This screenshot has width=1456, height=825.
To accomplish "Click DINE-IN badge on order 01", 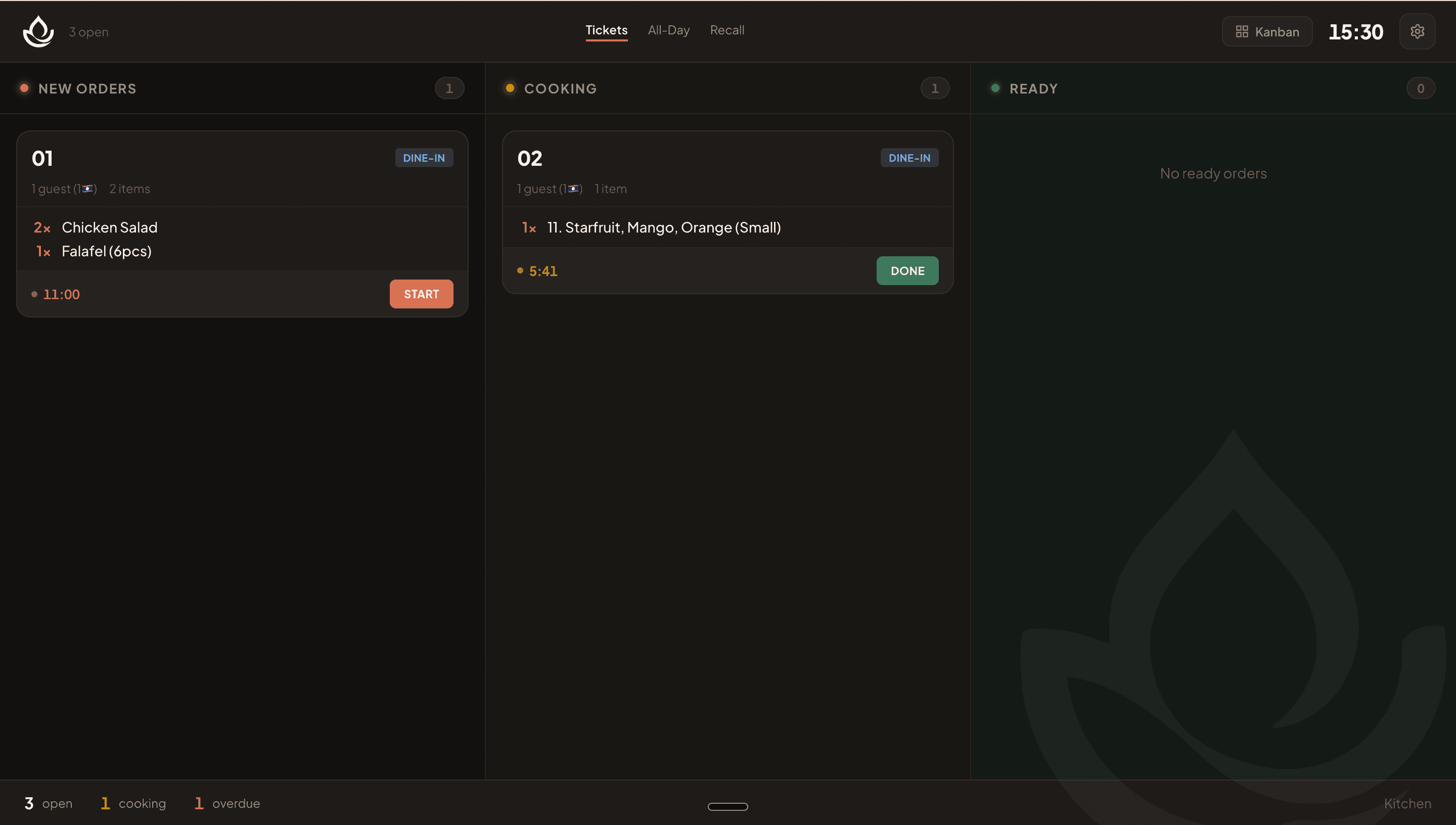I will tap(424, 158).
